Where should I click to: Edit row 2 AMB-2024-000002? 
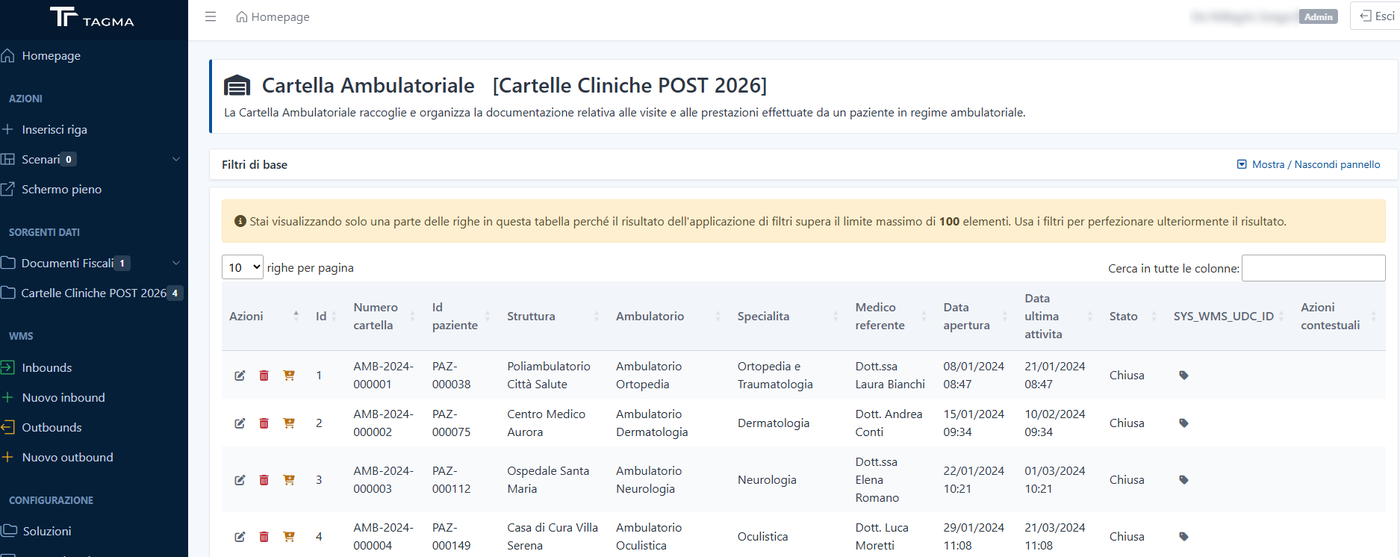click(x=240, y=423)
